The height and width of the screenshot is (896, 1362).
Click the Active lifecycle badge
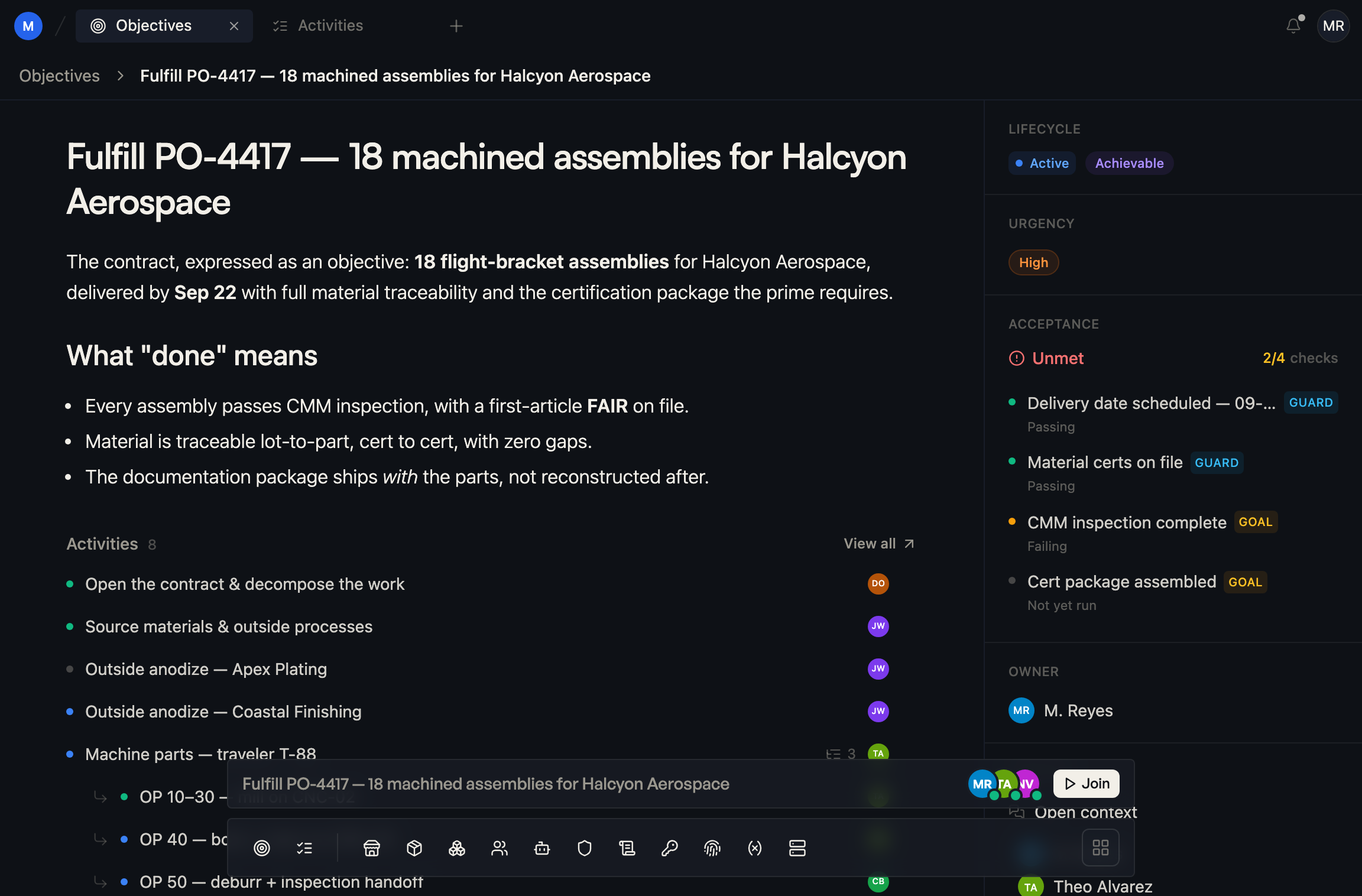pyautogui.click(x=1042, y=163)
